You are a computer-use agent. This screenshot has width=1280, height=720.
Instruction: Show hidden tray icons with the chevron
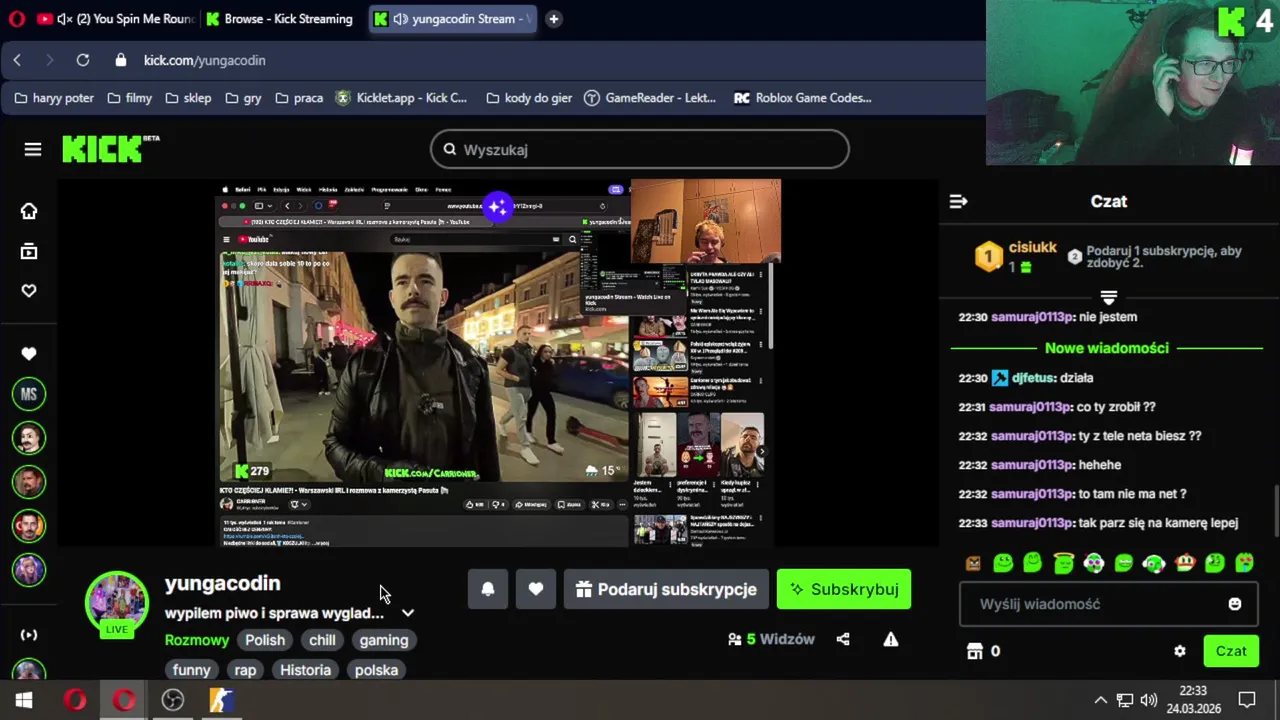pyautogui.click(x=1100, y=700)
